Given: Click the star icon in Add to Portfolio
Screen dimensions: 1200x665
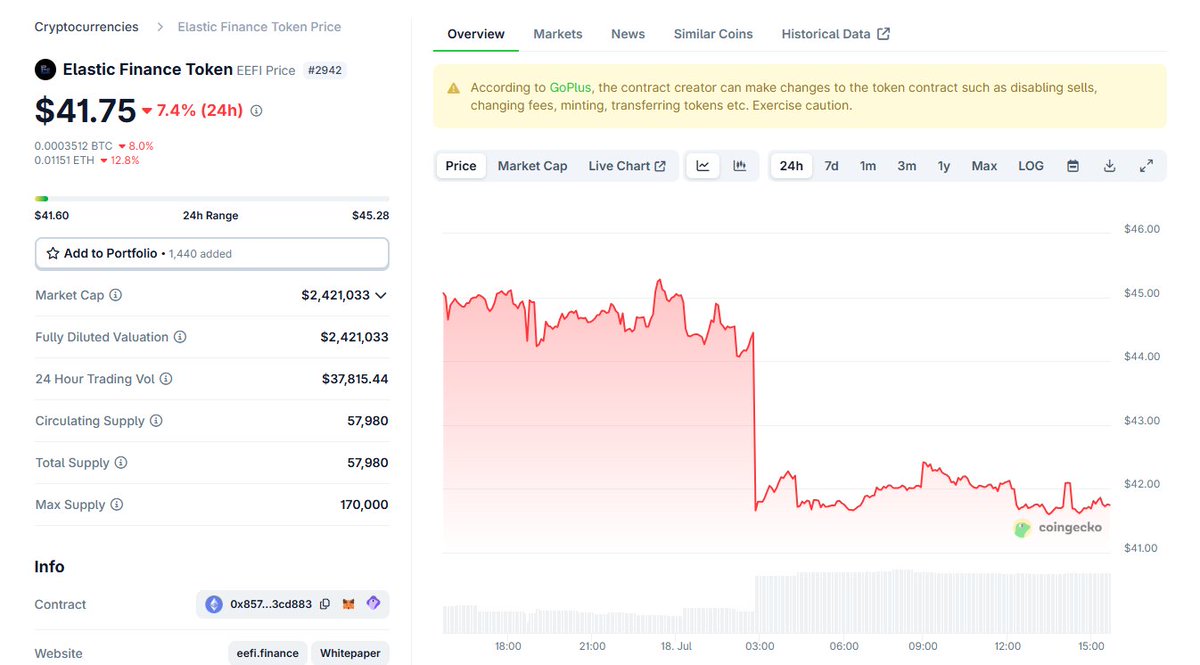Looking at the screenshot, I should click(x=53, y=254).
